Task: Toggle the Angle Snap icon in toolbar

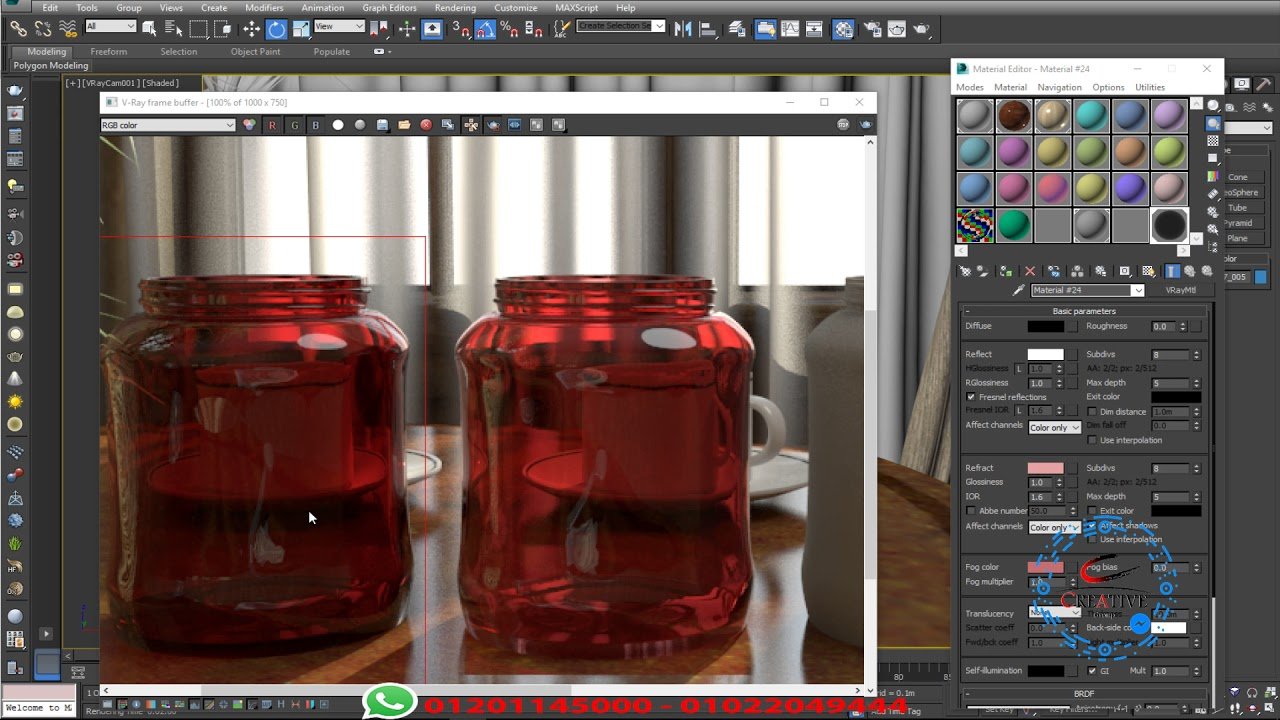Action: (x=485, y=29)
